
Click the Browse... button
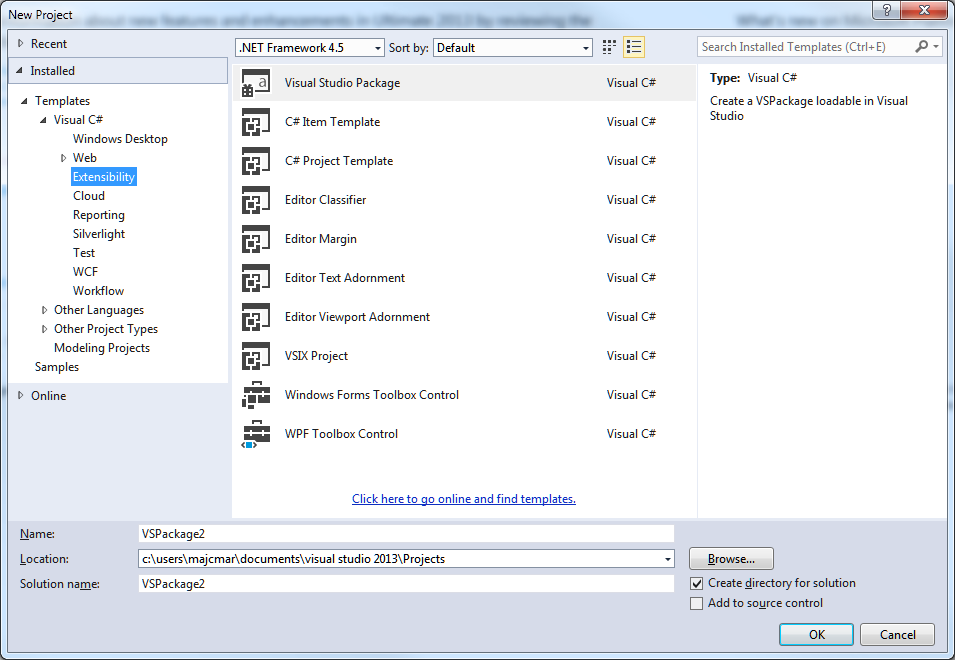731,559
